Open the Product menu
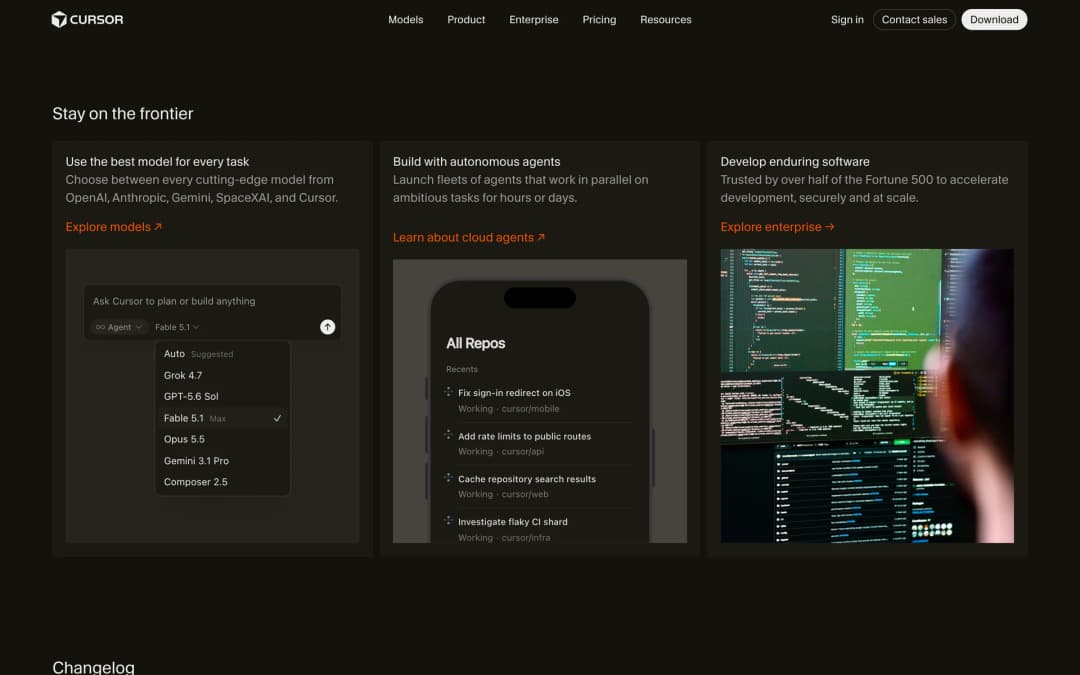The image size is (1080, 675). click(x=466, y=19)
